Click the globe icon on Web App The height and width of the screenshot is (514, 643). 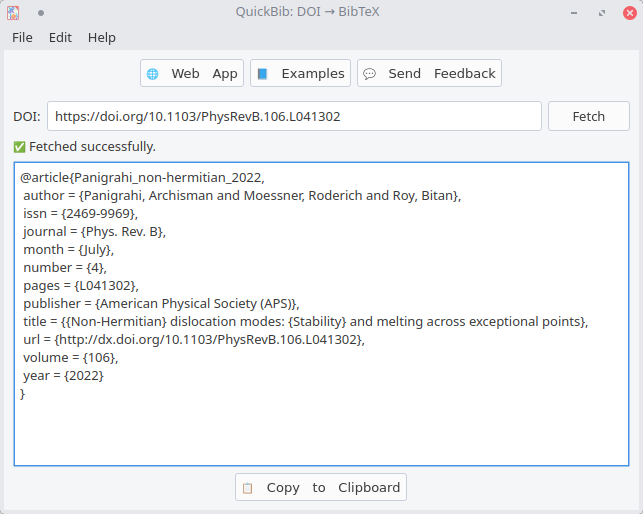[153, 74]
